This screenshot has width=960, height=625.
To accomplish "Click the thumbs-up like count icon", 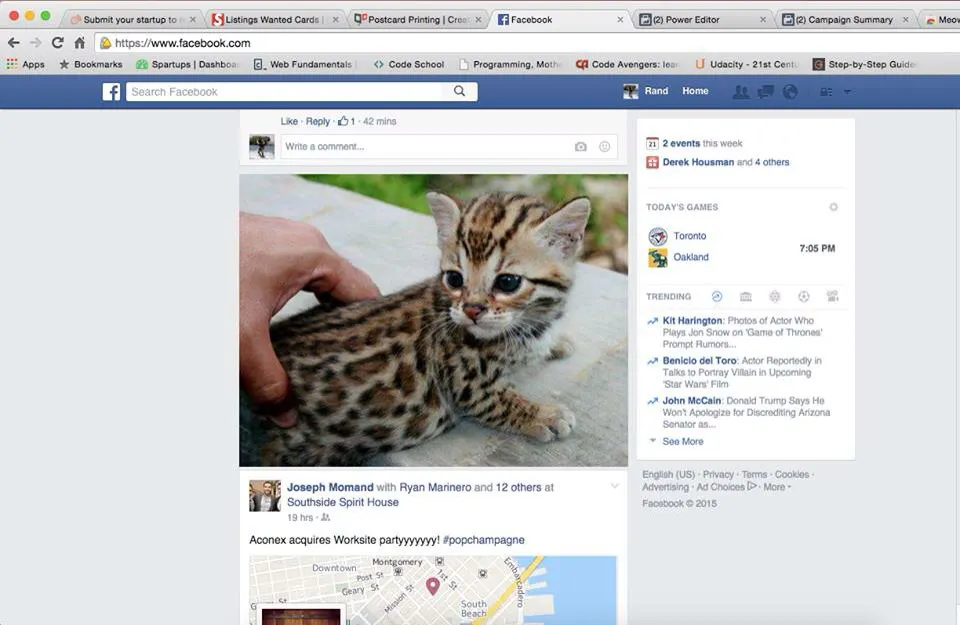I will (343, 121).
